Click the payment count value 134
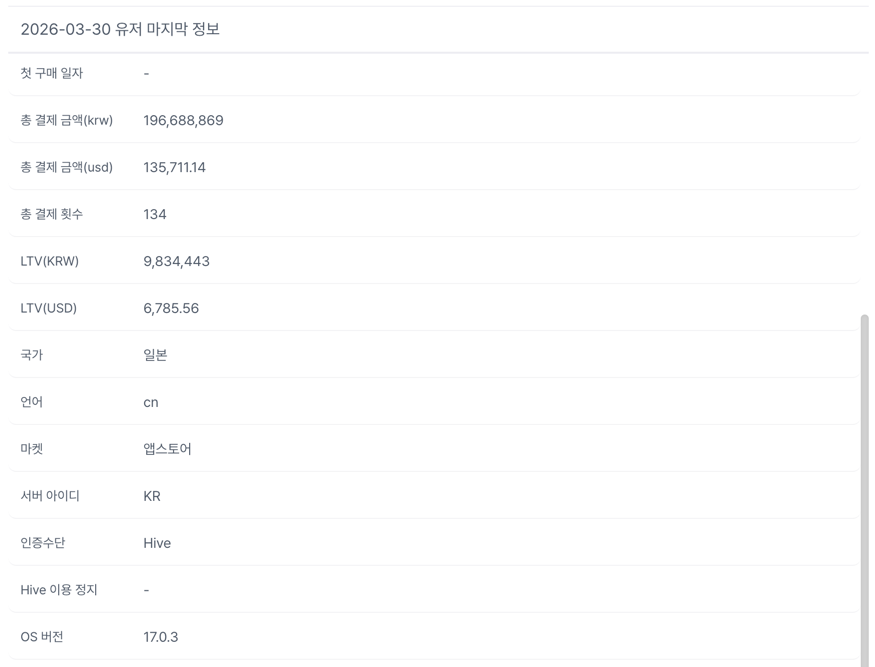Viewport: 875px width, 667px height. click(x=155, y=215)
